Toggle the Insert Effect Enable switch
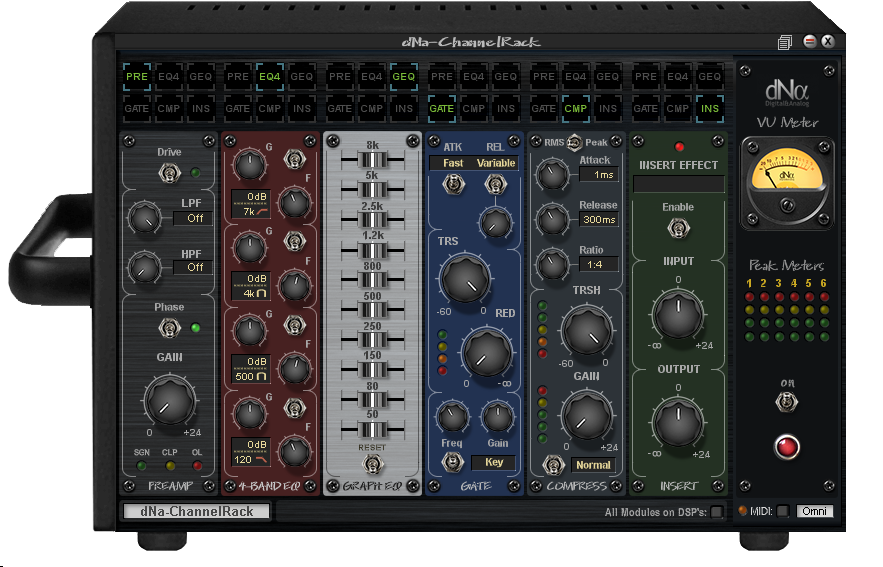This screenshot has width=883, height=567. coord(678,229)
